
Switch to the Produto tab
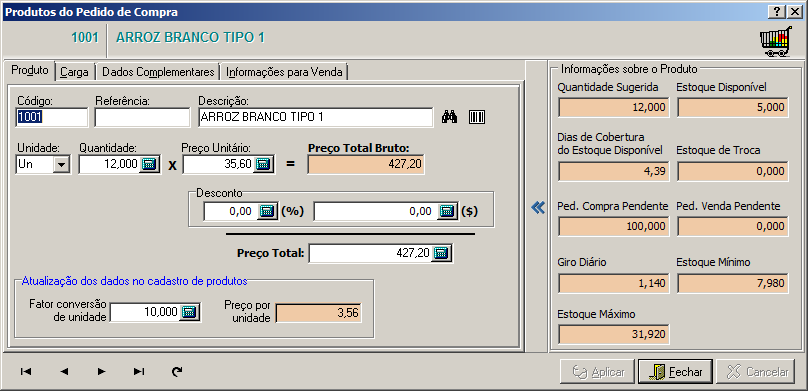point(30,71)
